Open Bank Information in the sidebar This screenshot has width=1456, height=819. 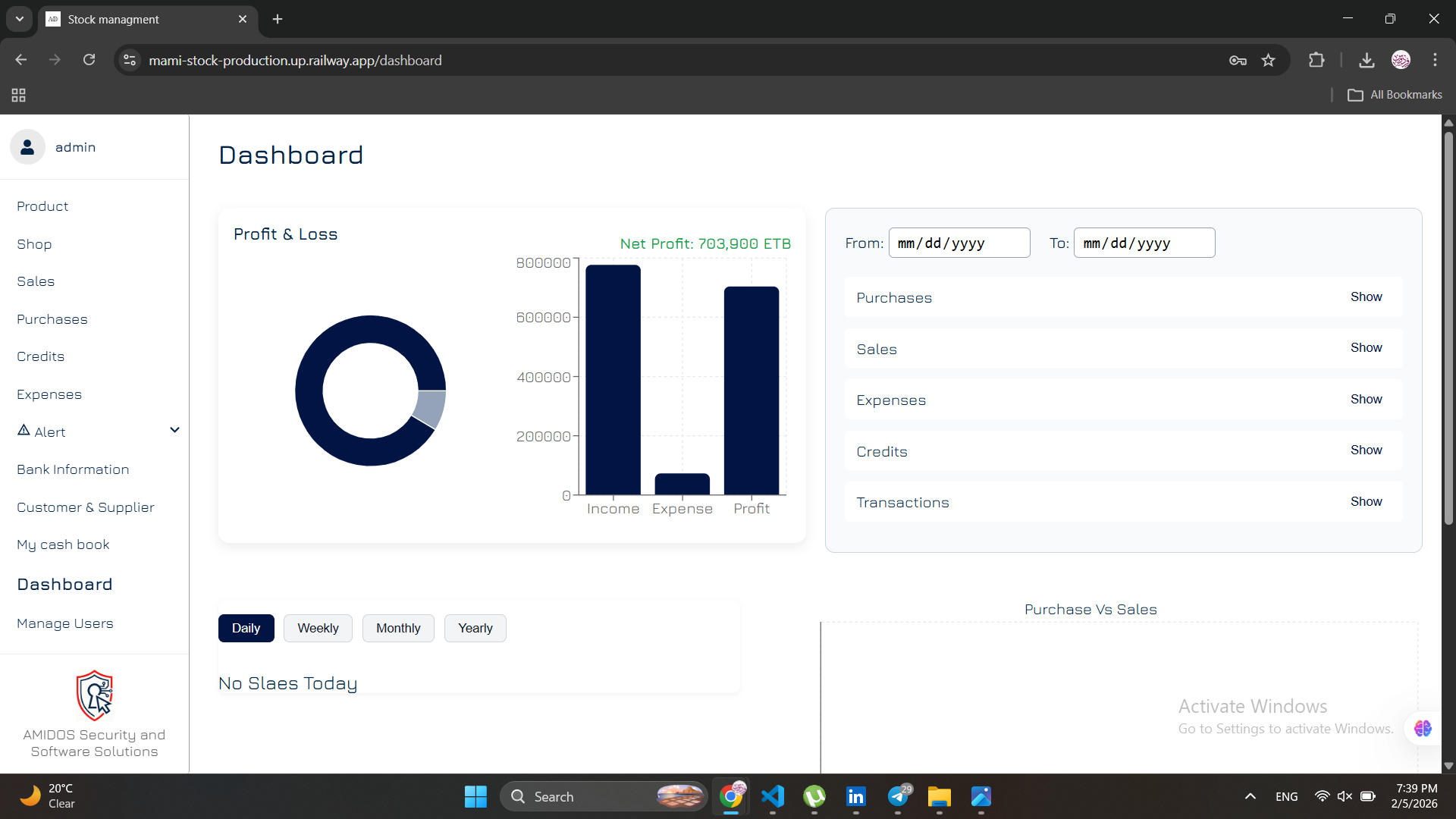coord(73,469)
